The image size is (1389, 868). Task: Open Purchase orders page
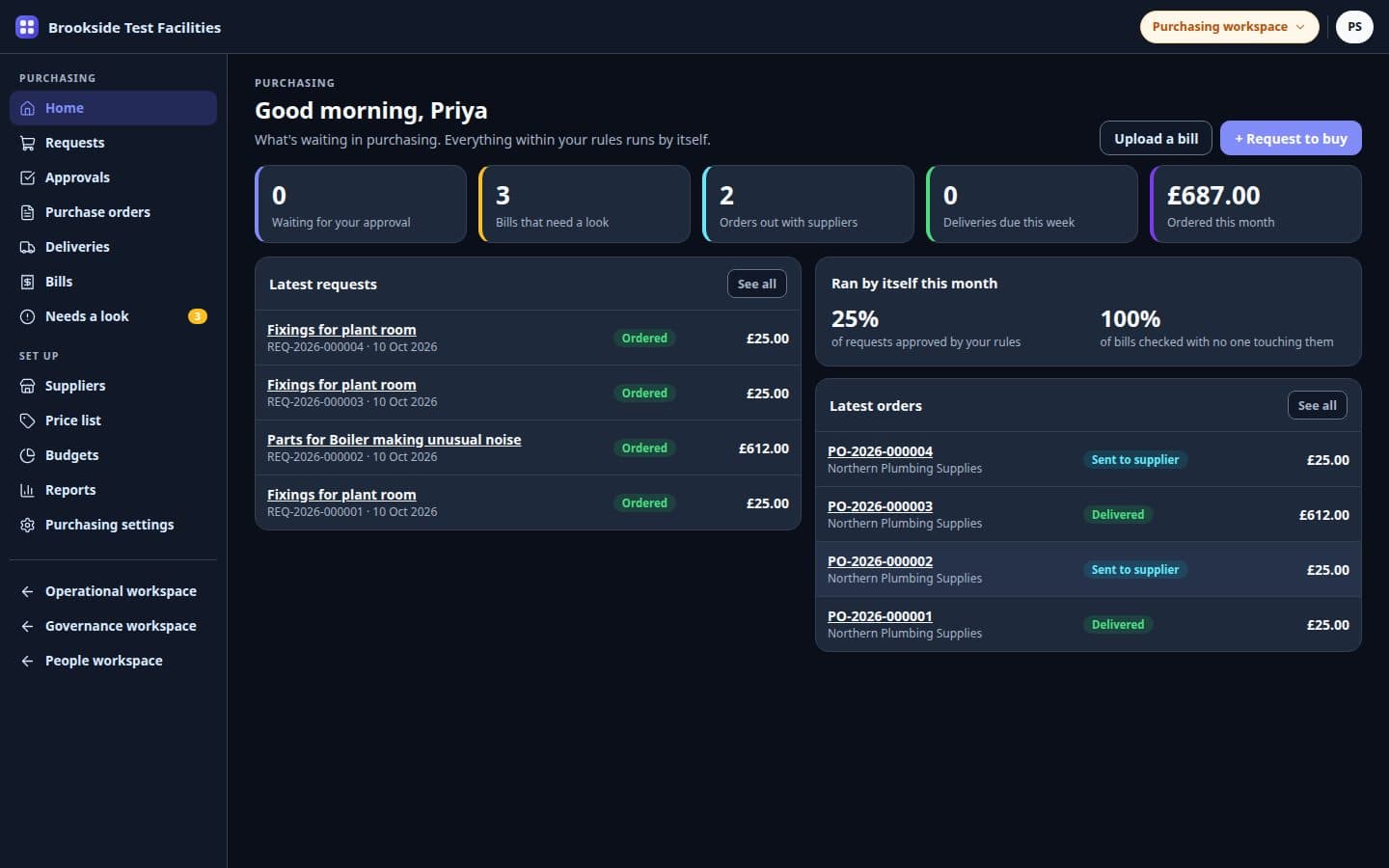113,212
